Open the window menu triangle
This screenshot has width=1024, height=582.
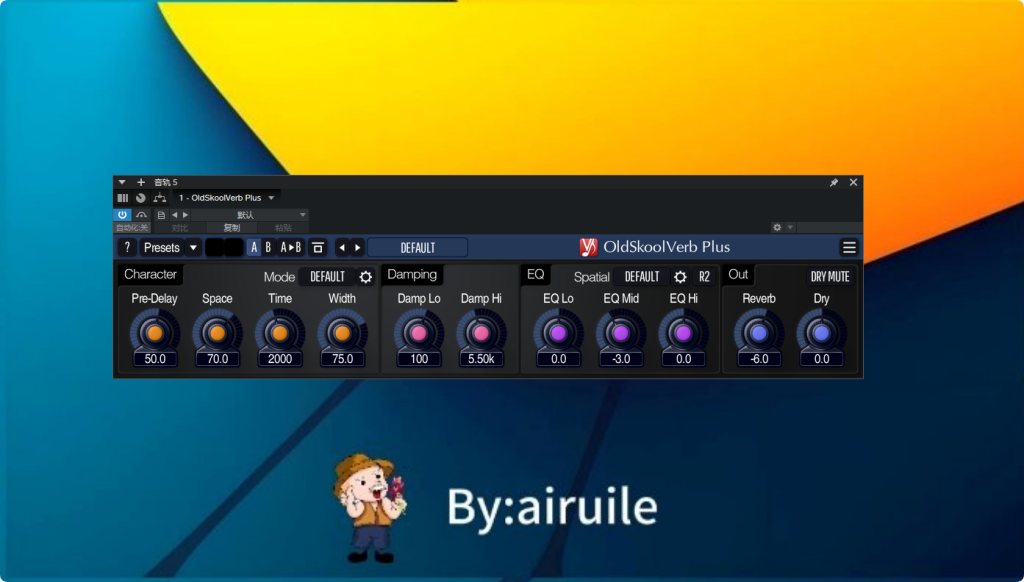tap(121, 182)
